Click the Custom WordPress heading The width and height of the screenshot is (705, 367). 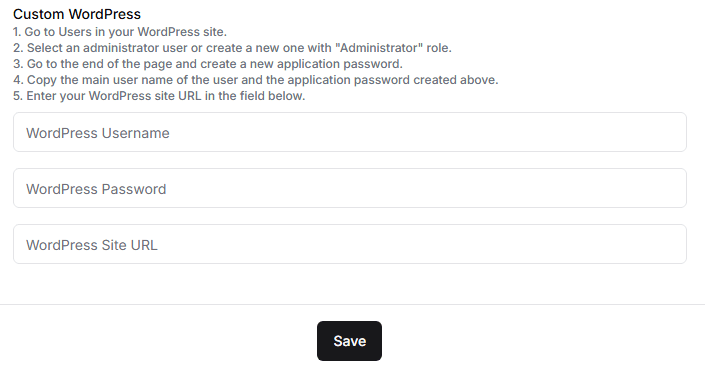77,14
